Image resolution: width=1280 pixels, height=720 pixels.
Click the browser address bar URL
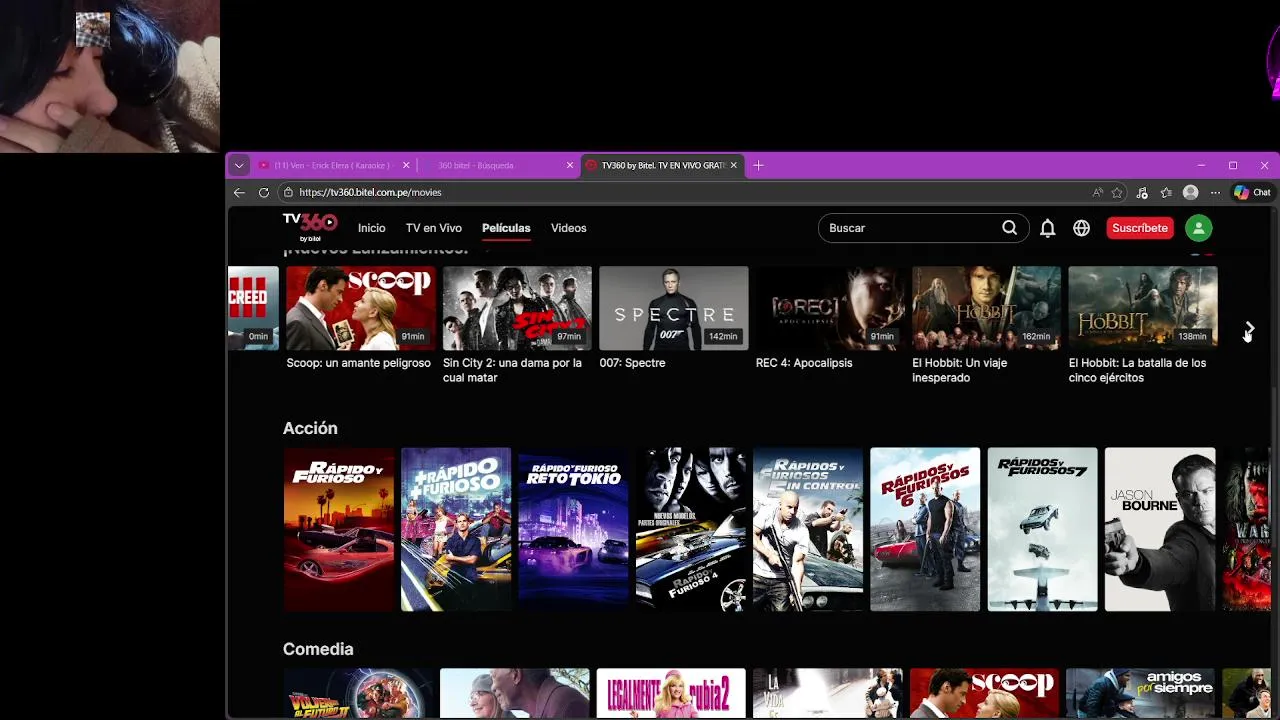370,192
